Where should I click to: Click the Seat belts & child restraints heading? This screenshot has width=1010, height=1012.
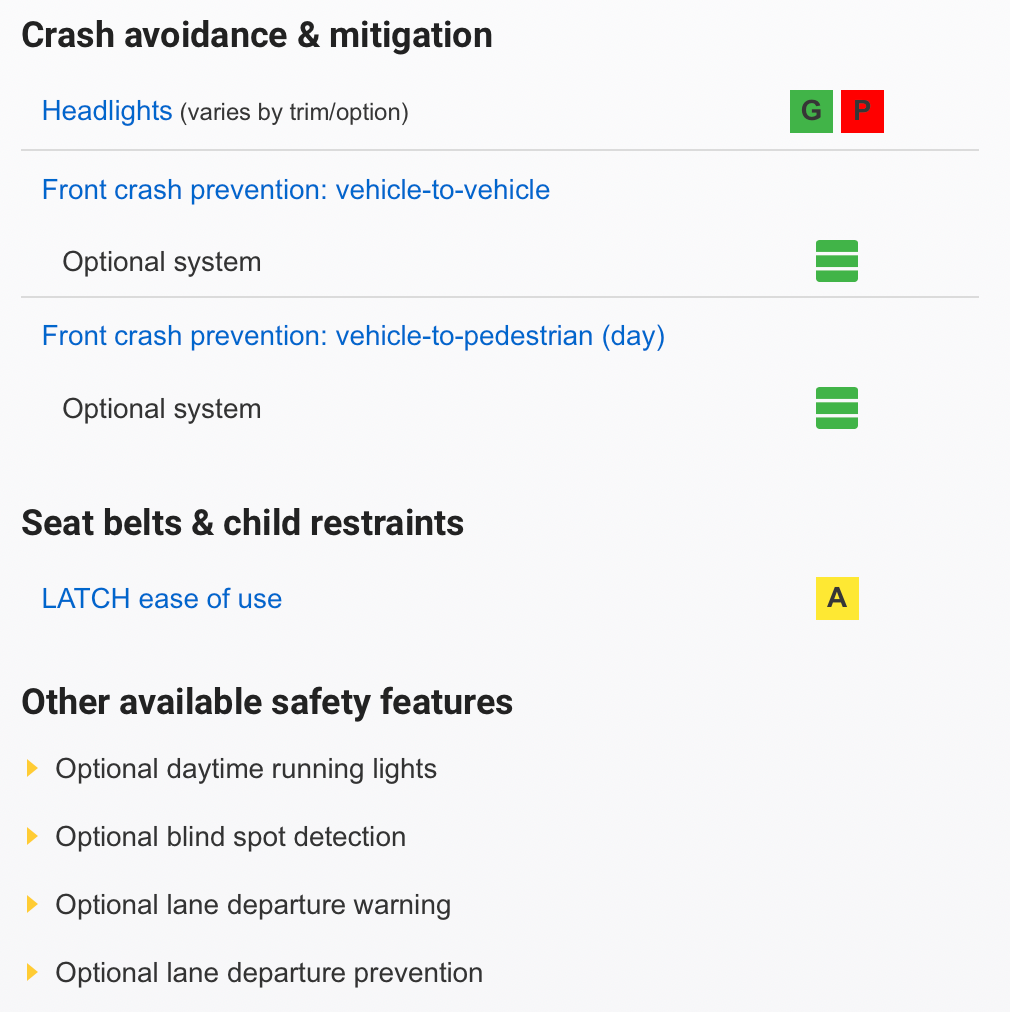click(243, 523)
